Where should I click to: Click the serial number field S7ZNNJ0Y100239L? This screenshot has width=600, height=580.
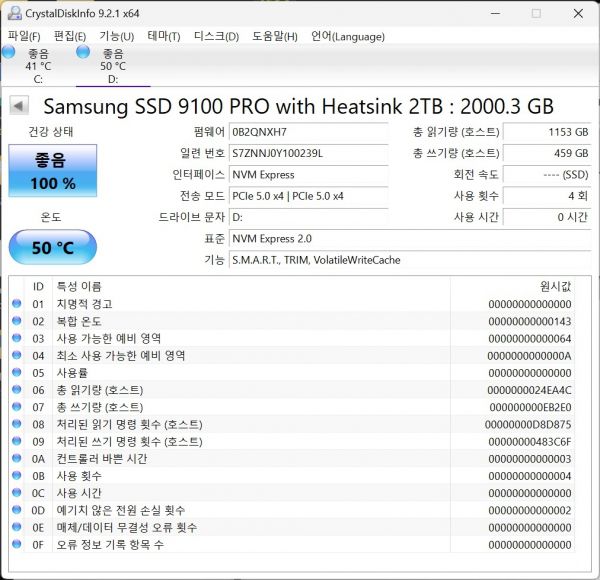pos(308,153)
